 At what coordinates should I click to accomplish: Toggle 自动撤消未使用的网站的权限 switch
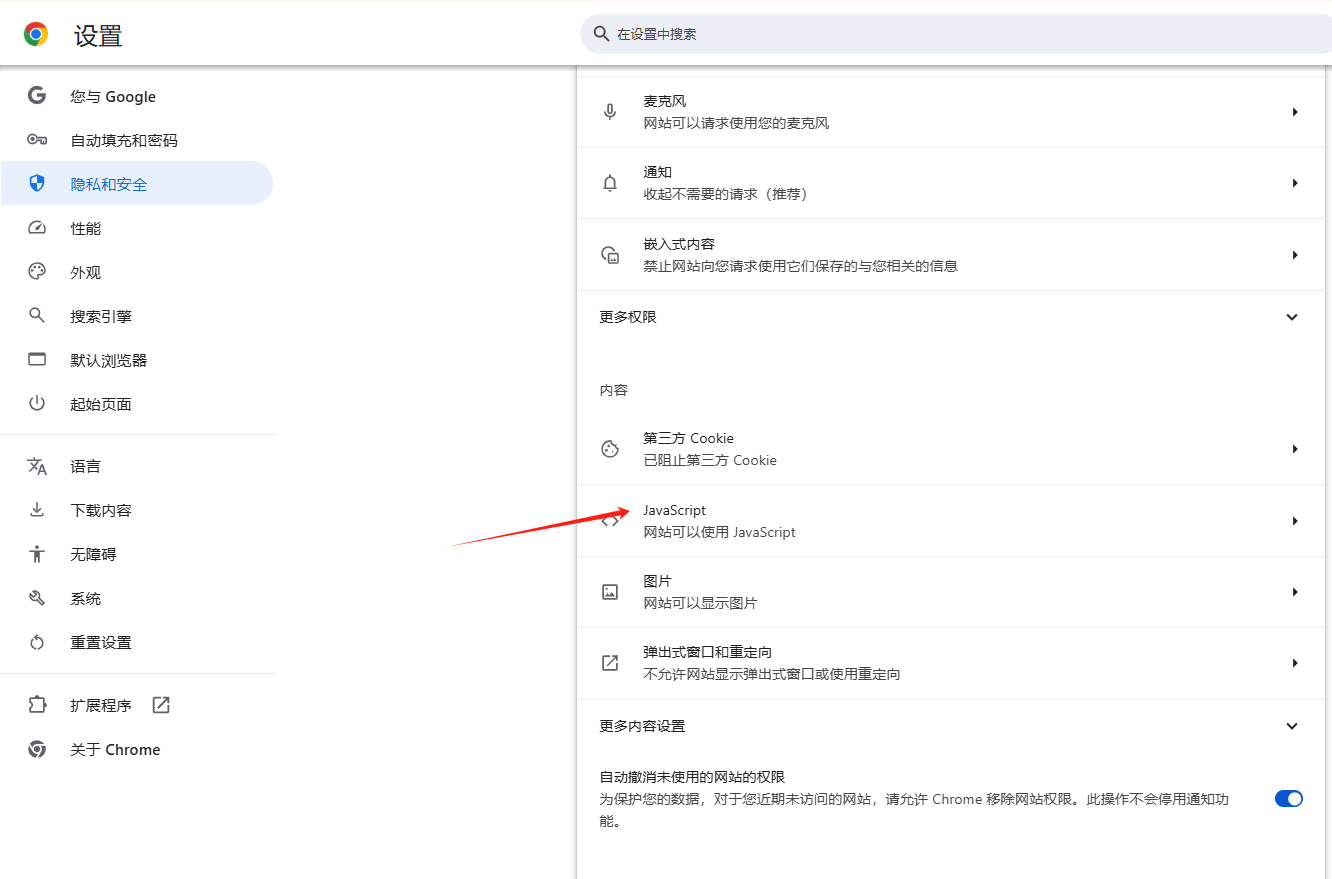point(1289,799)
